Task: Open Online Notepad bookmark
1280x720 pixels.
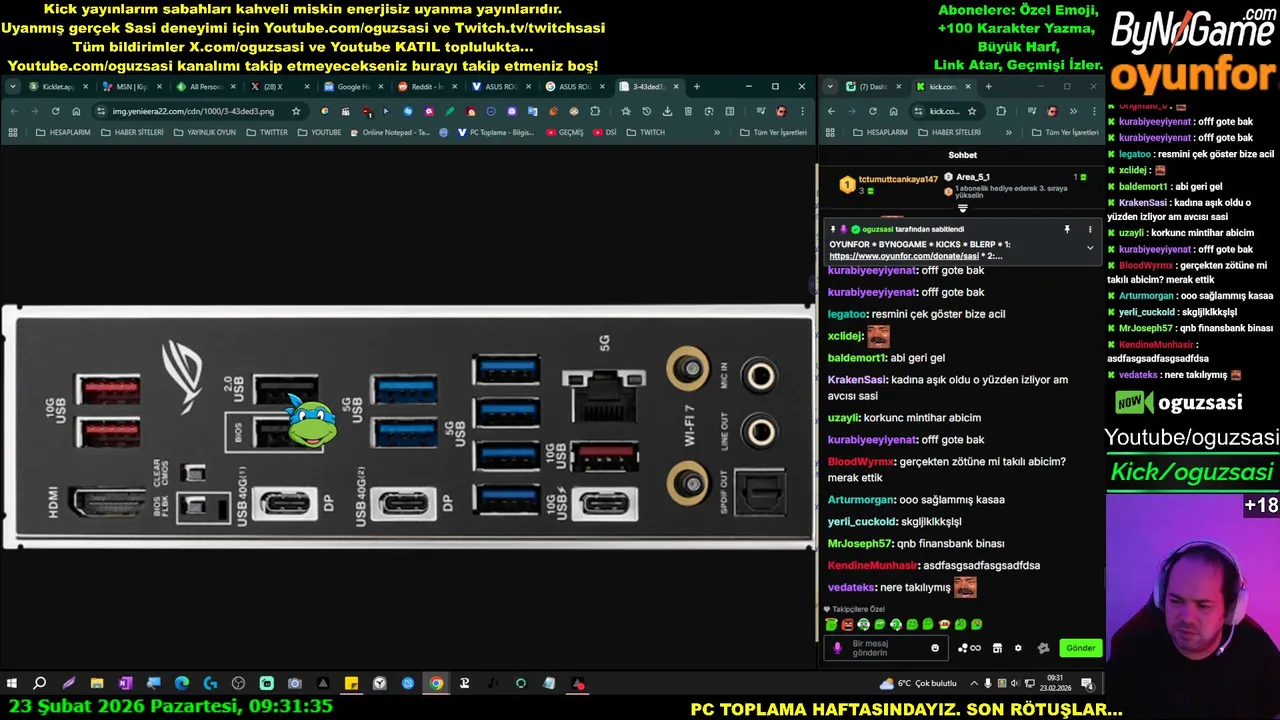Action: pyautogui.click(x=390, y=132)
